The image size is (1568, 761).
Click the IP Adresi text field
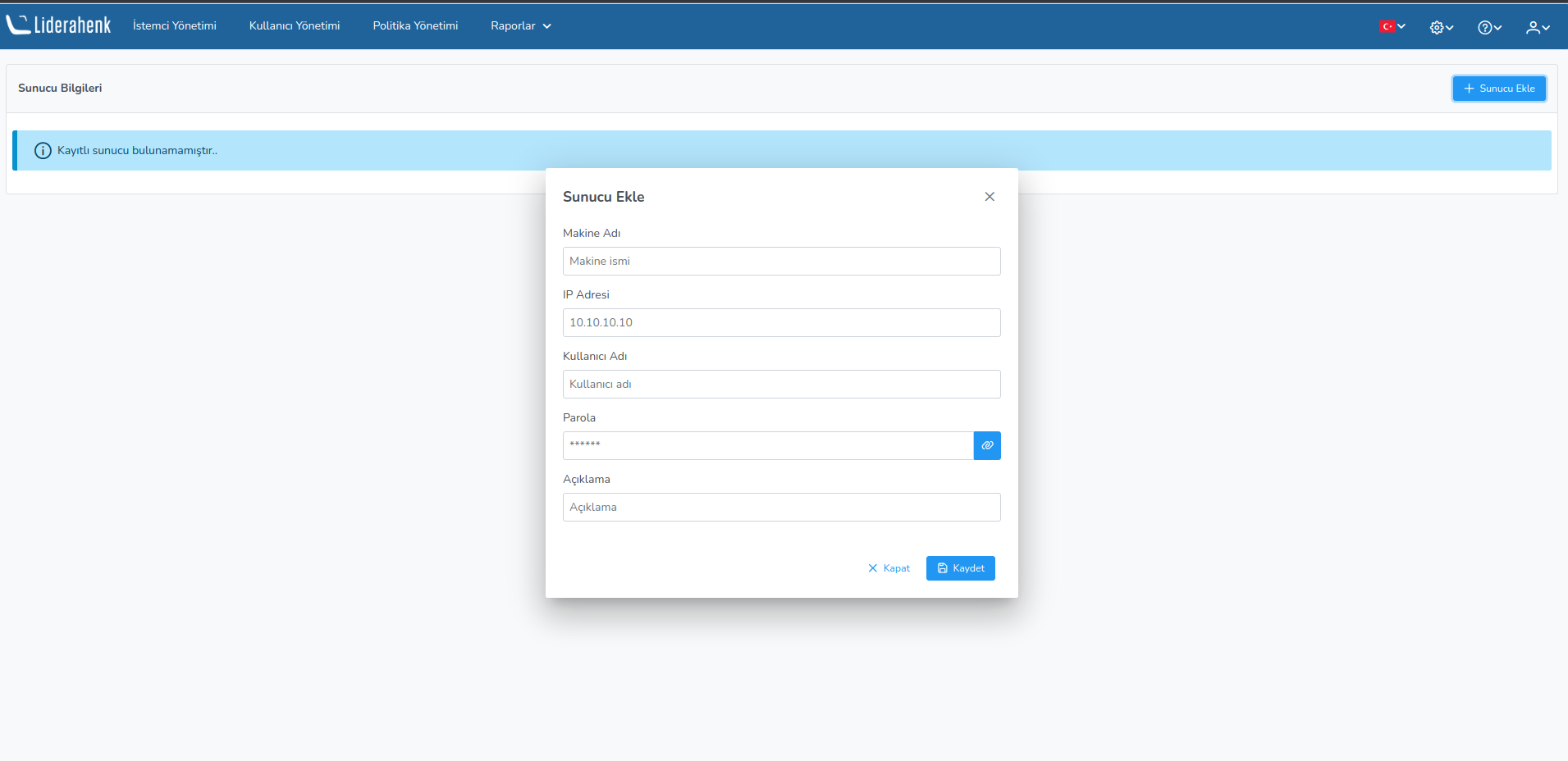pyautogui.click(x=781, y=323)
